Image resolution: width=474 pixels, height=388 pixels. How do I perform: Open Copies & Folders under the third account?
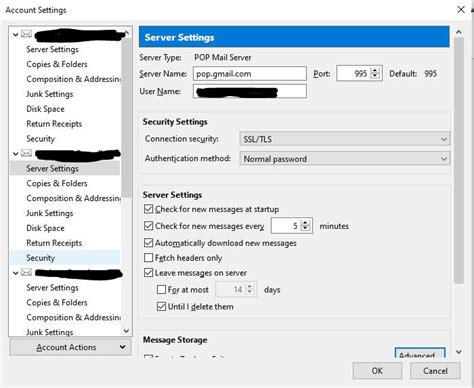[x=57, y=302]
